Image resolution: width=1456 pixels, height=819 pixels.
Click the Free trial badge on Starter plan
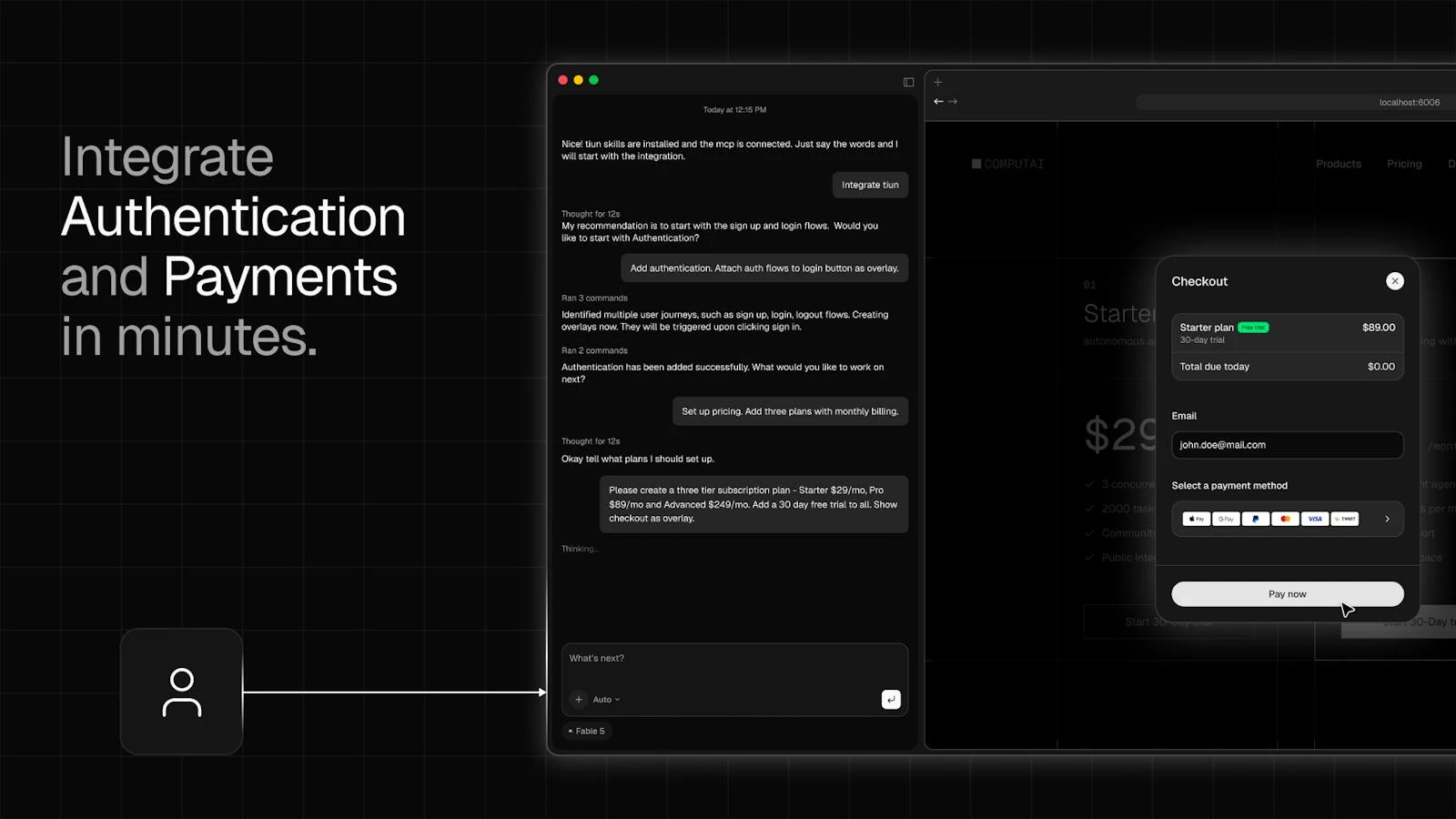[x=1253, y=328]
